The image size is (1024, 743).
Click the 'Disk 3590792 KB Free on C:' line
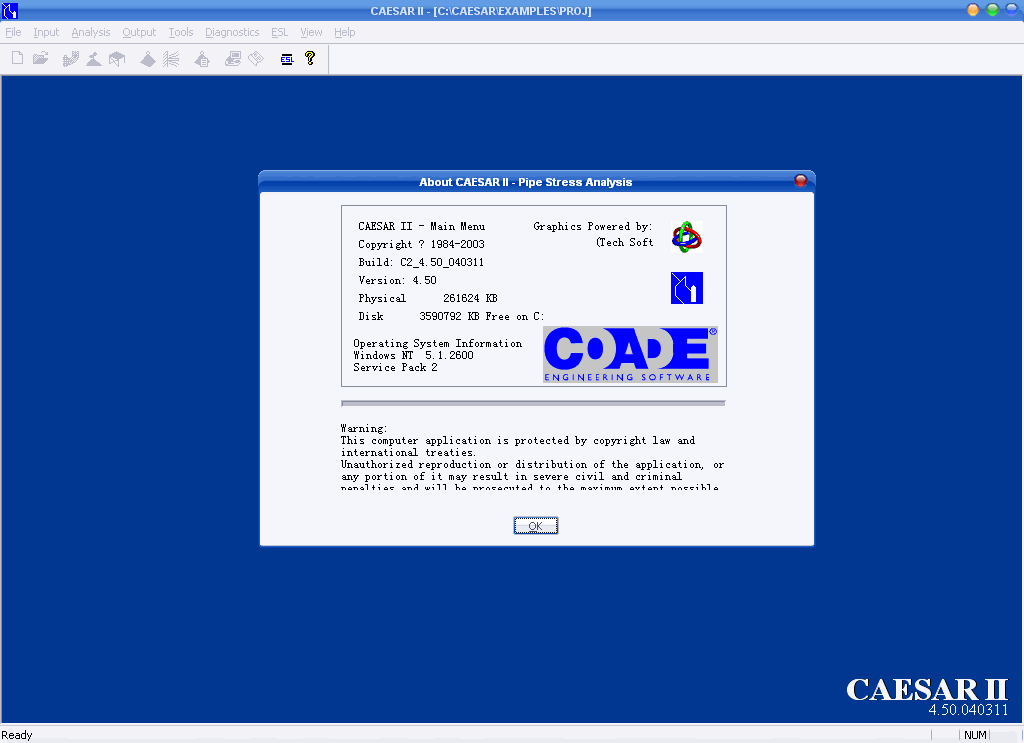pyautogui.click(x=451, y=316)
